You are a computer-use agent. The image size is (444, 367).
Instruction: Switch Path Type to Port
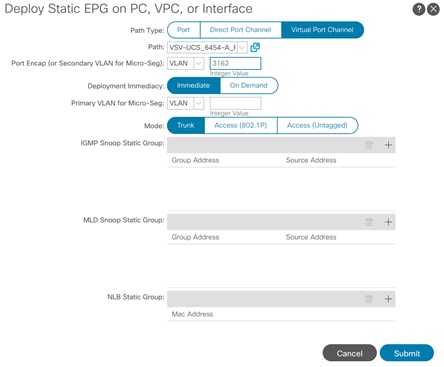click(x=183, y=30)
